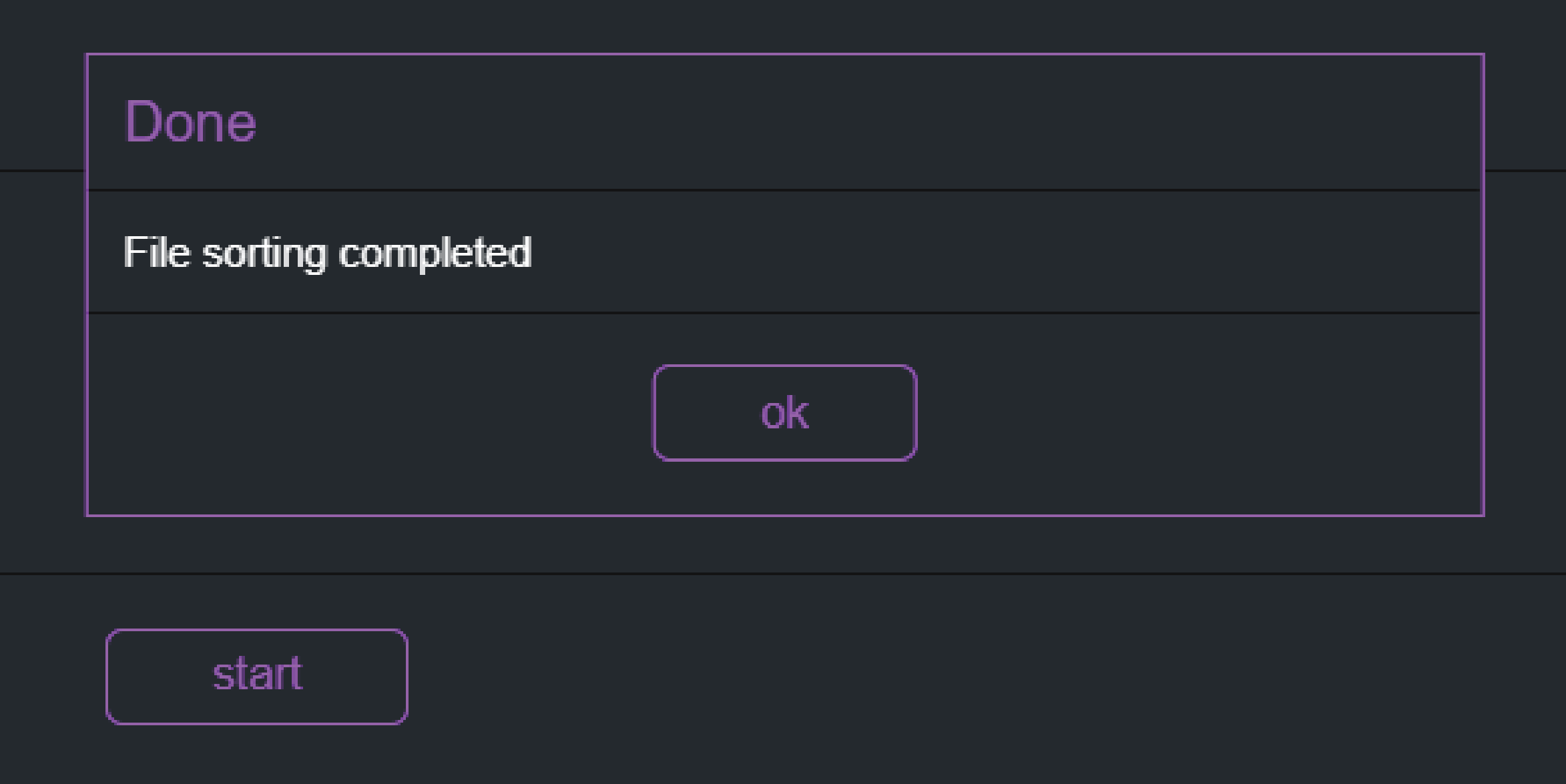Tap the rounded ok button
This screenshot has width=1566, height=784.
click(x=784, y=413)
